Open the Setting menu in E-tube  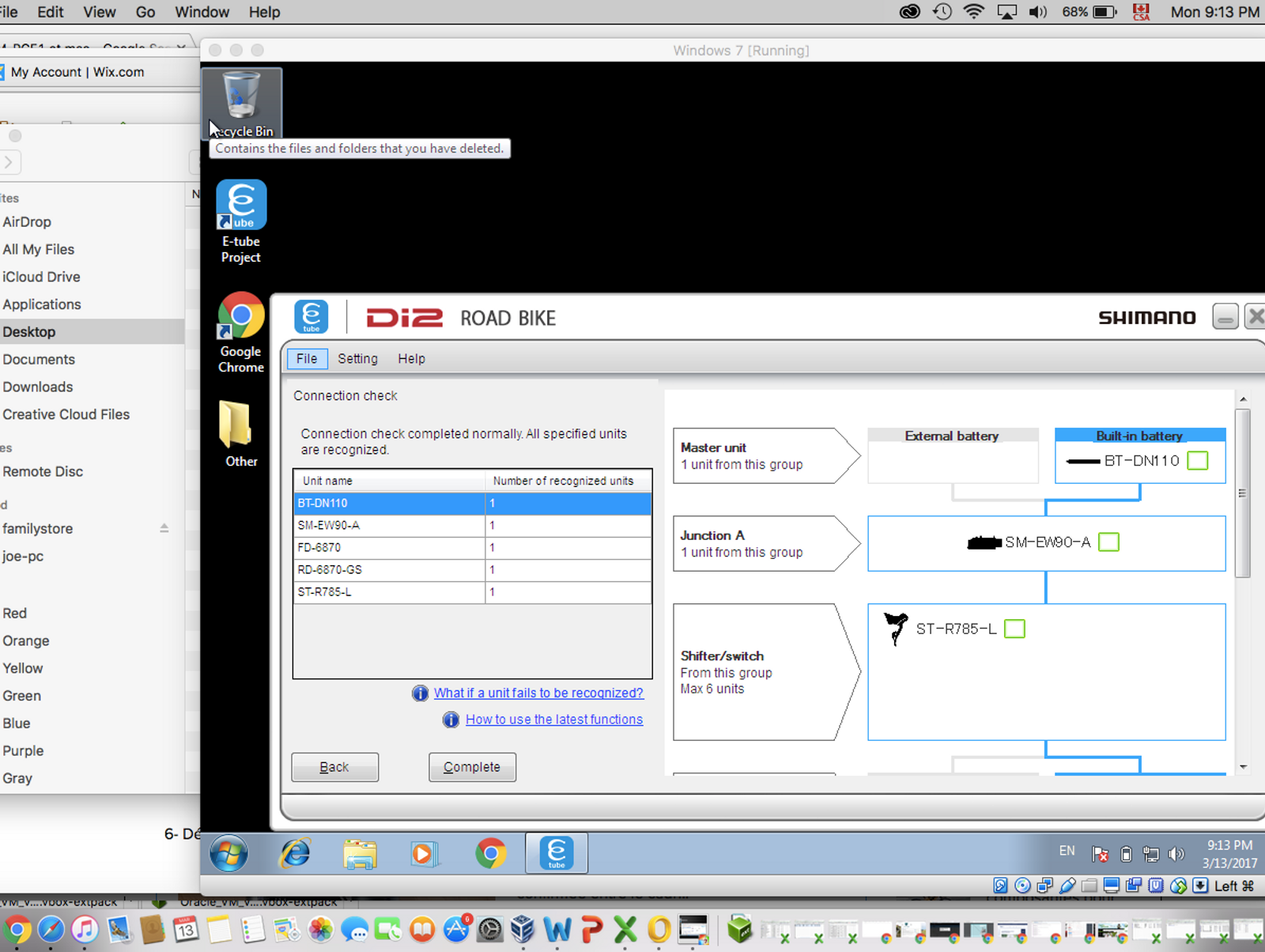click(357, 358)
